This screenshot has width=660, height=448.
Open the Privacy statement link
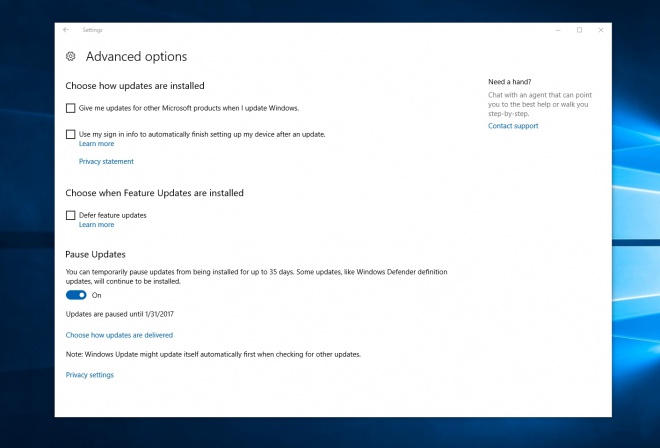tap(106, 161)
